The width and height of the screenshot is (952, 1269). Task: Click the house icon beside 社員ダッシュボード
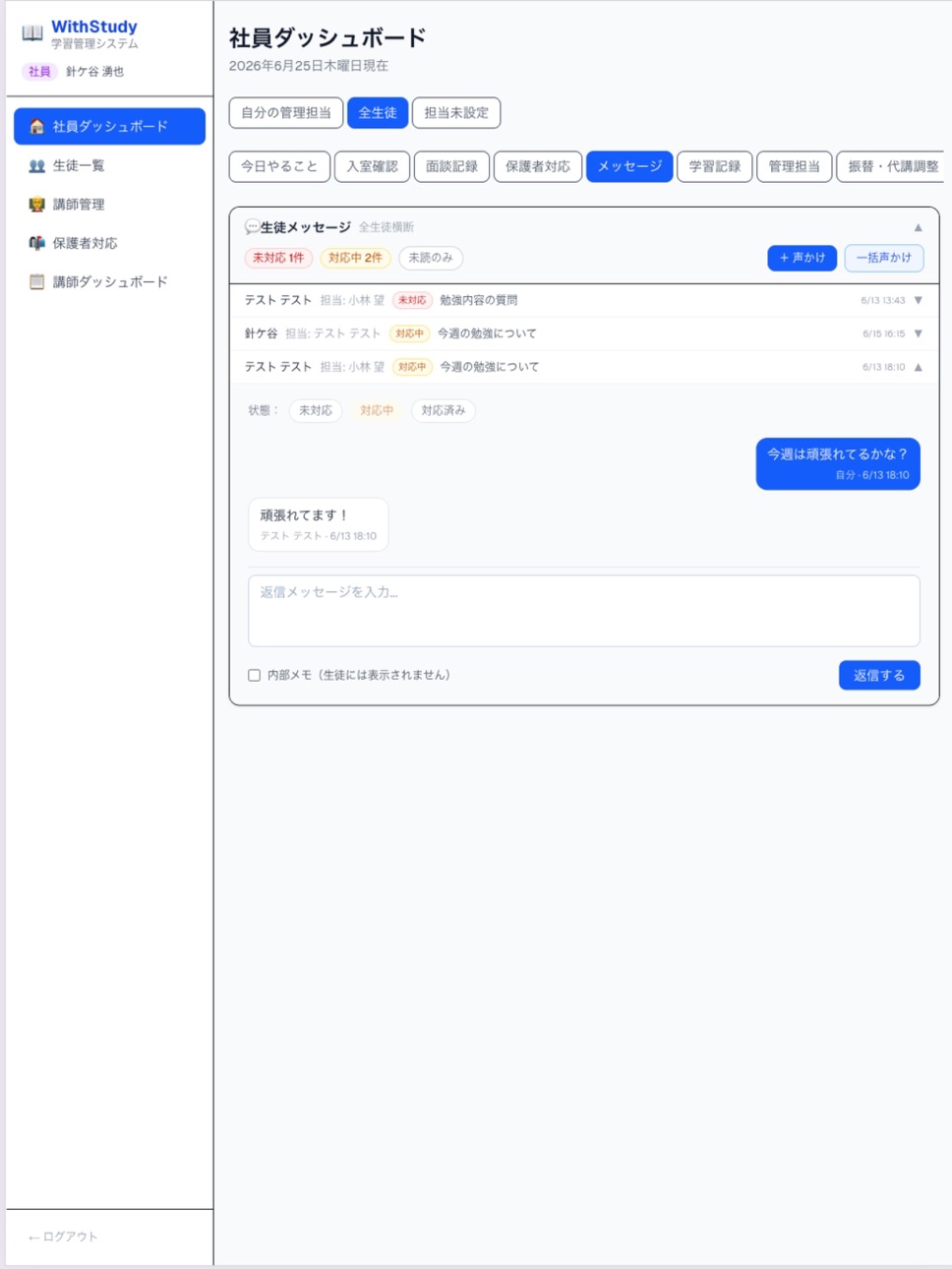(x=37, y=127)
